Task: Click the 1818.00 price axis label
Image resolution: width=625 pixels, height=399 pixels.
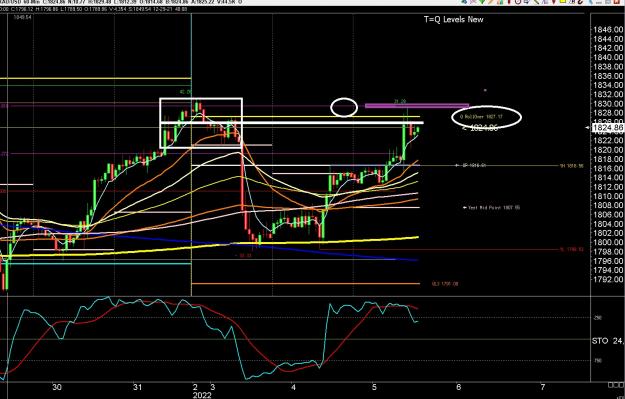Action: coord(608,159)
